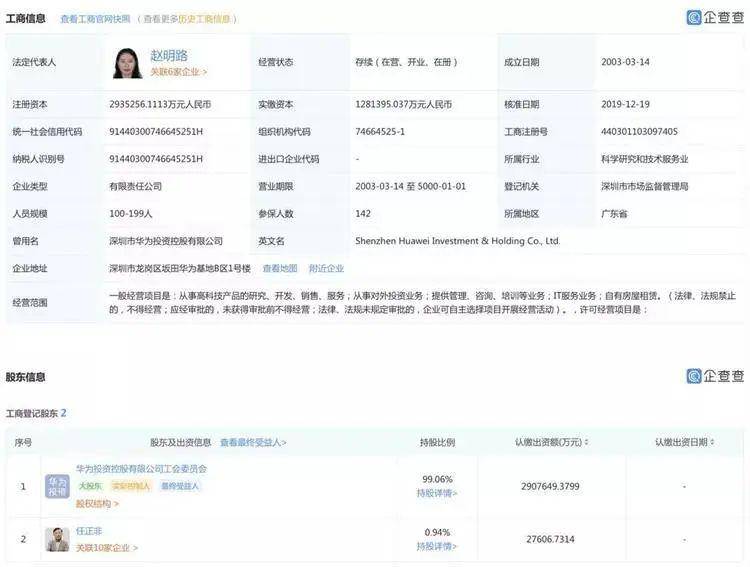750x567 pixels.
Task: Select registered capital 2935256.1113万元人民币
Action: coord(160,104)
